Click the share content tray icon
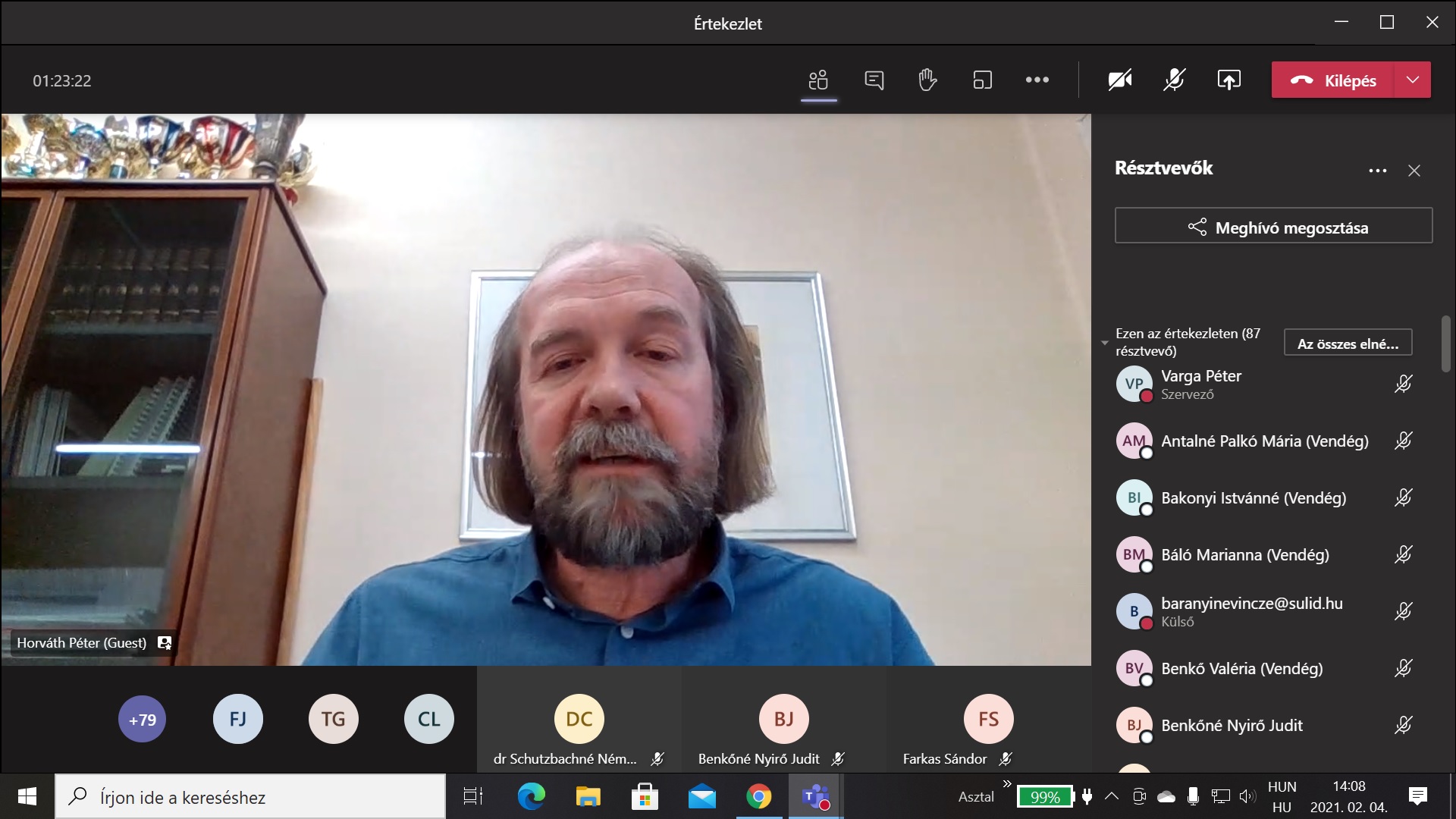Screen dimensions: 1456x819 [1228, 80]
